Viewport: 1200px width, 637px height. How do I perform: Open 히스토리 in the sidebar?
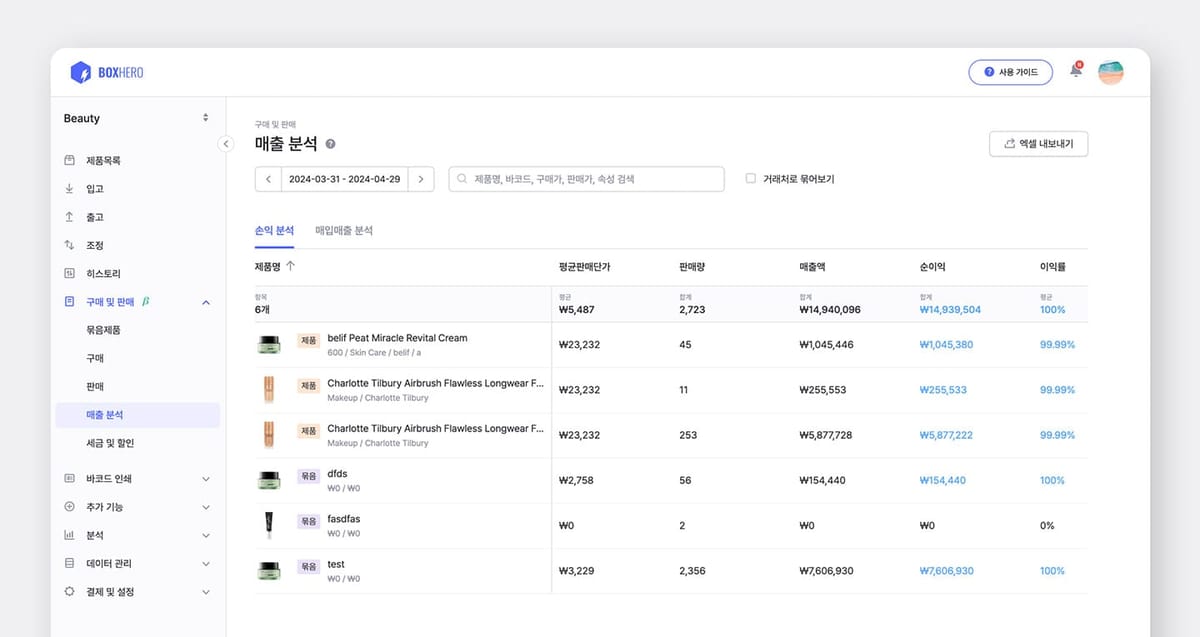103,273
